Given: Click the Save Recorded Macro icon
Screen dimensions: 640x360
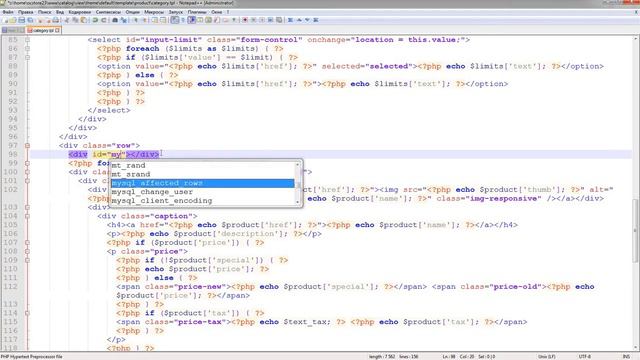Looking at the screenshot, I should [x=279, y=20].
